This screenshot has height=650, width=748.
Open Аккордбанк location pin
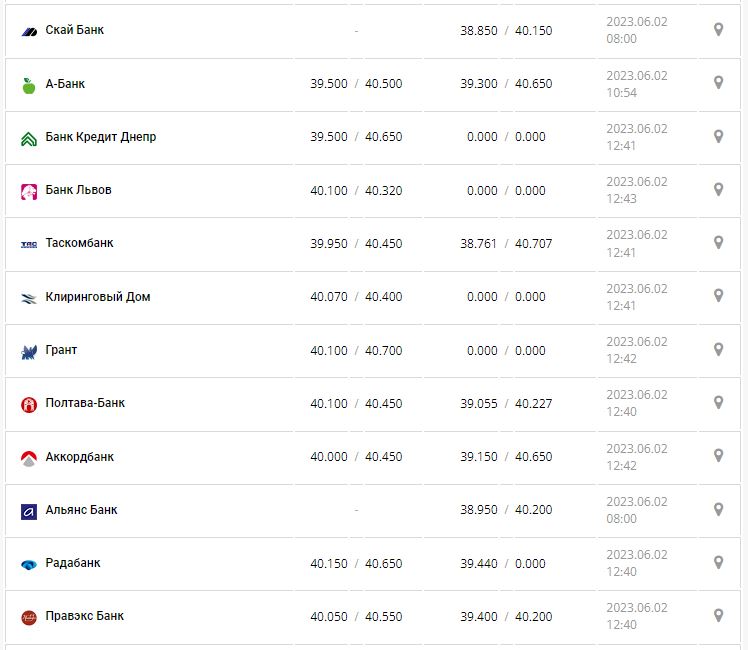click(718, 455)
